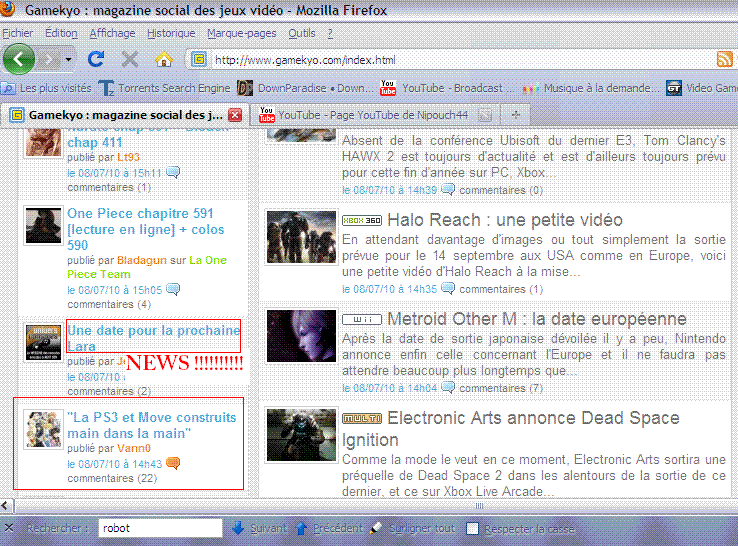Open author Vann0 profile link
Viewport: 738px width, 546px height.
click(x=134, y=448)
